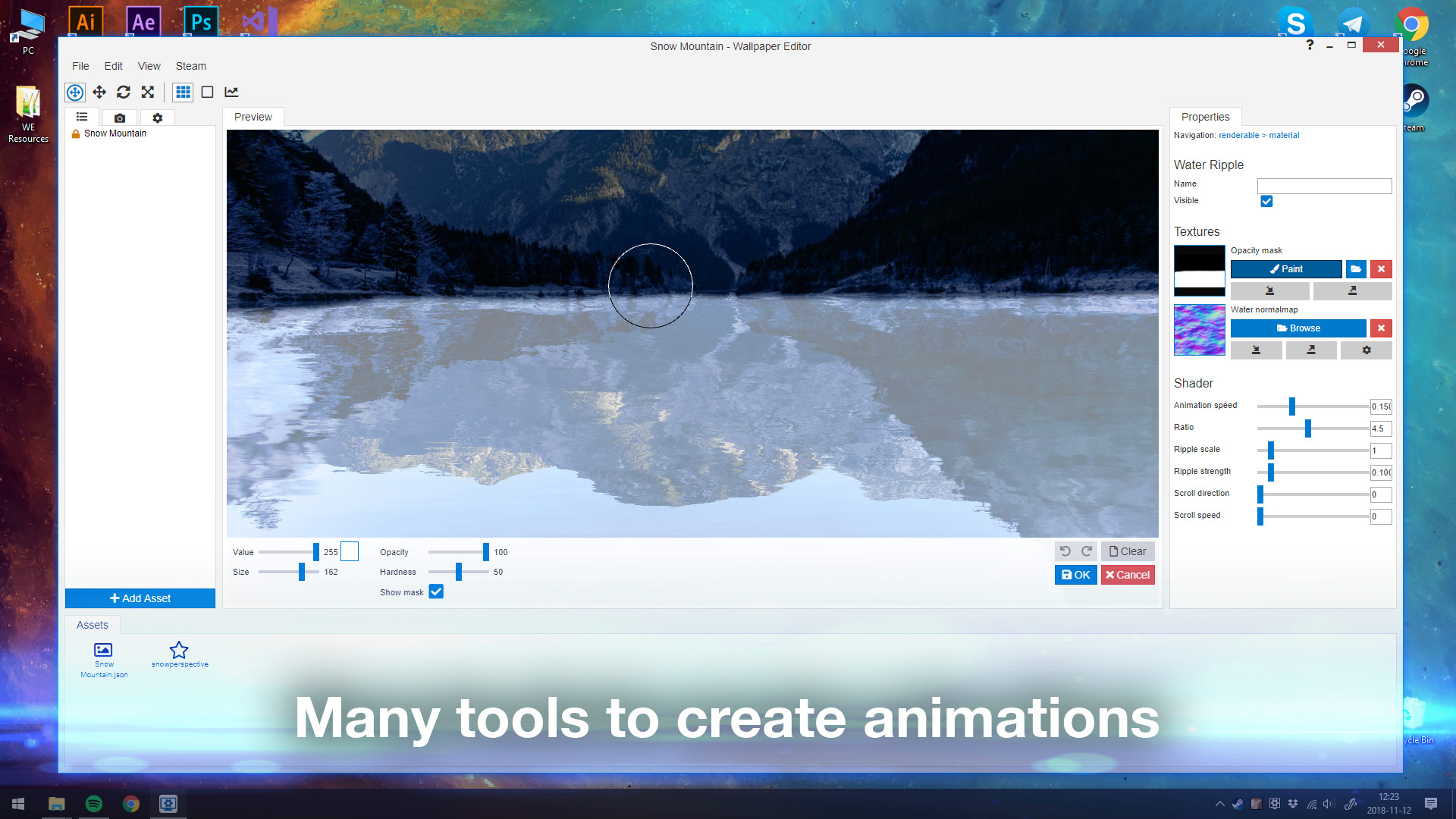Toggle the lock icon on Snow Mountain

(x=74, y=132)
